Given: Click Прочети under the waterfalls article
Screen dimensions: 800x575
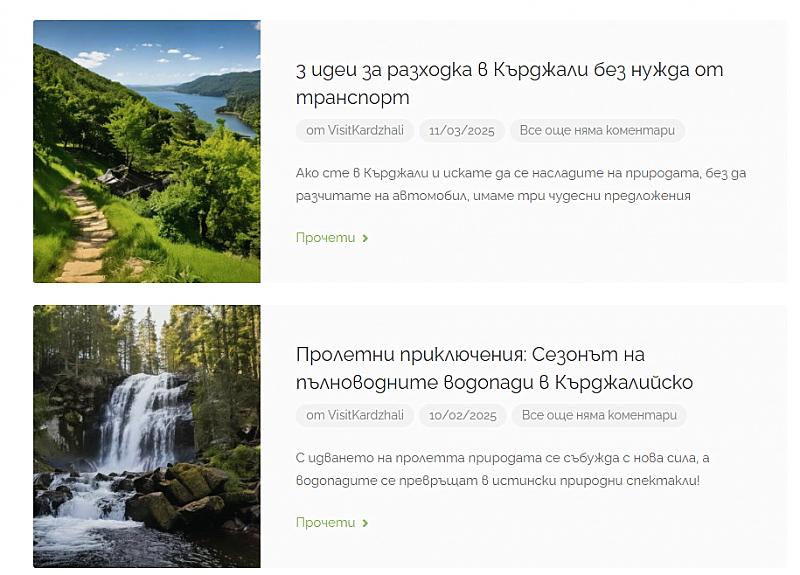Looking at the screenshot, I should (326, 522).
